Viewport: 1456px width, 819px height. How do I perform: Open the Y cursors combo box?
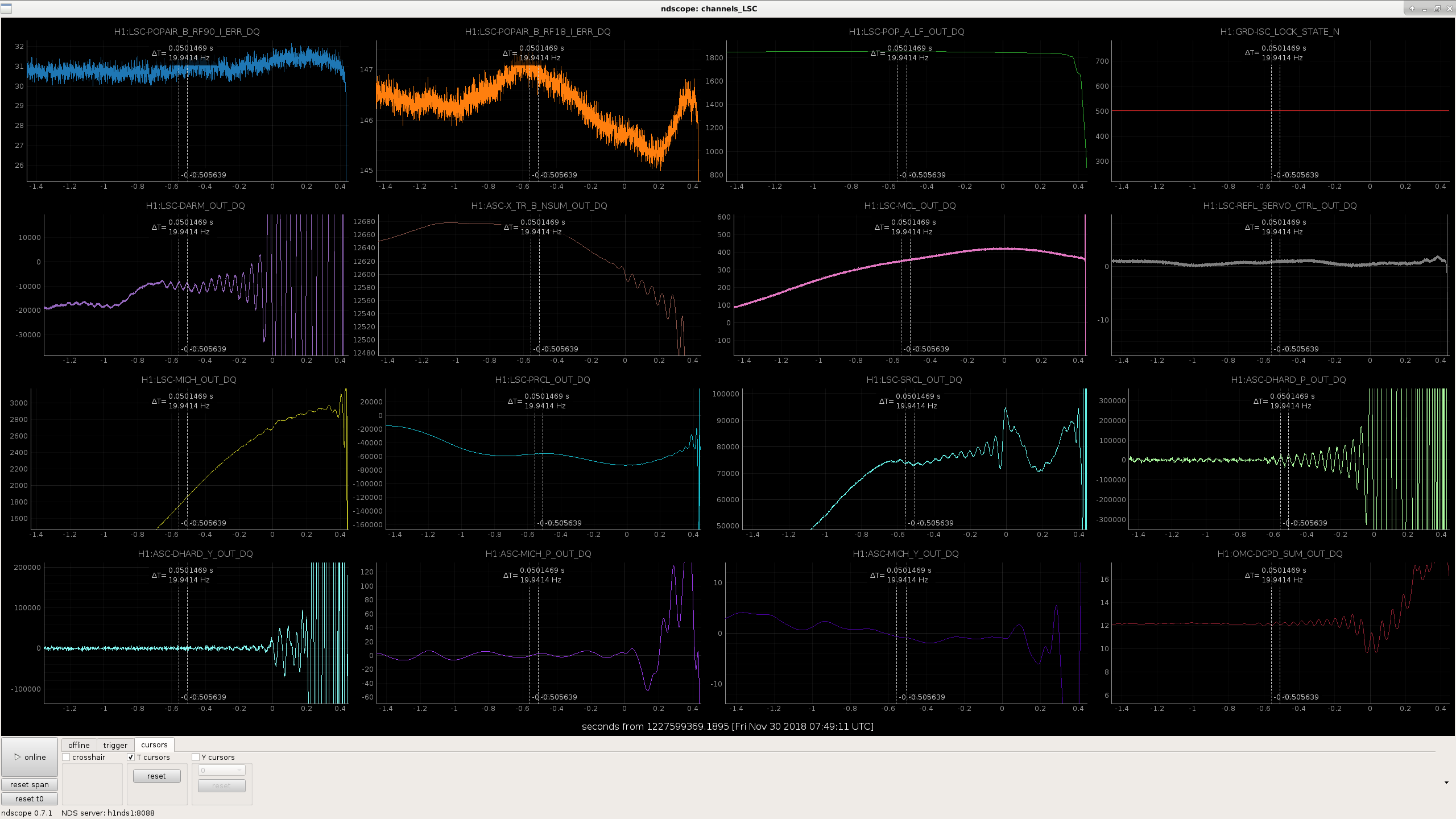click(x=221, y=770)
